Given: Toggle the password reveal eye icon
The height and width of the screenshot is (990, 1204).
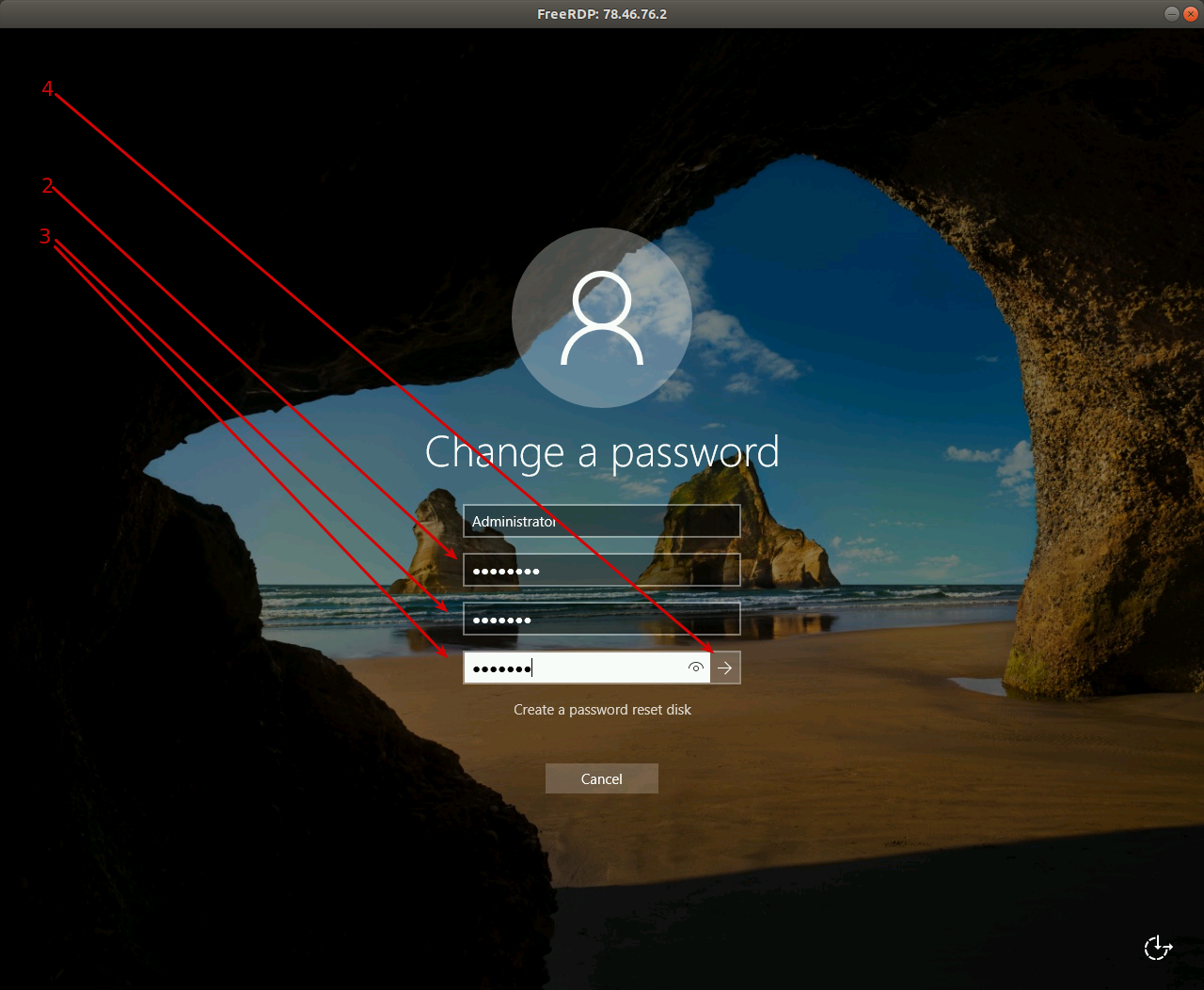Looking at the screenshot, I should [x=696, y=668].
